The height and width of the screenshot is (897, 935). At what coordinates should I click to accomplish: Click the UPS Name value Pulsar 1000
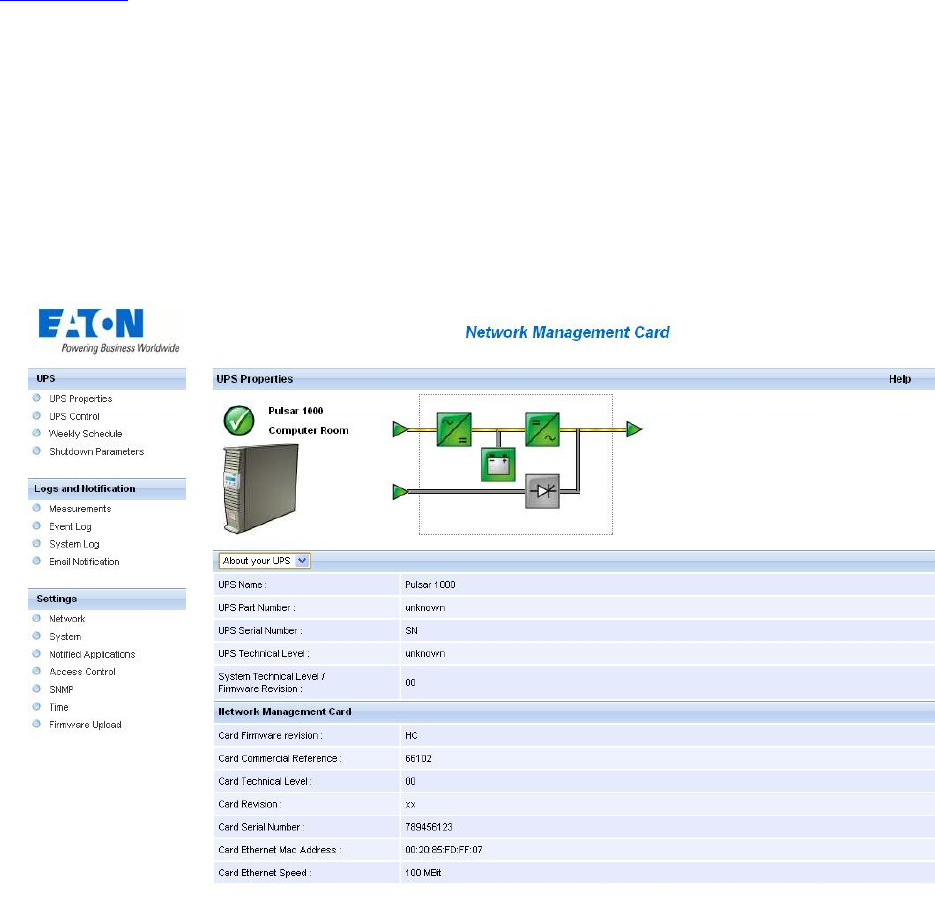tap(430, 584)
